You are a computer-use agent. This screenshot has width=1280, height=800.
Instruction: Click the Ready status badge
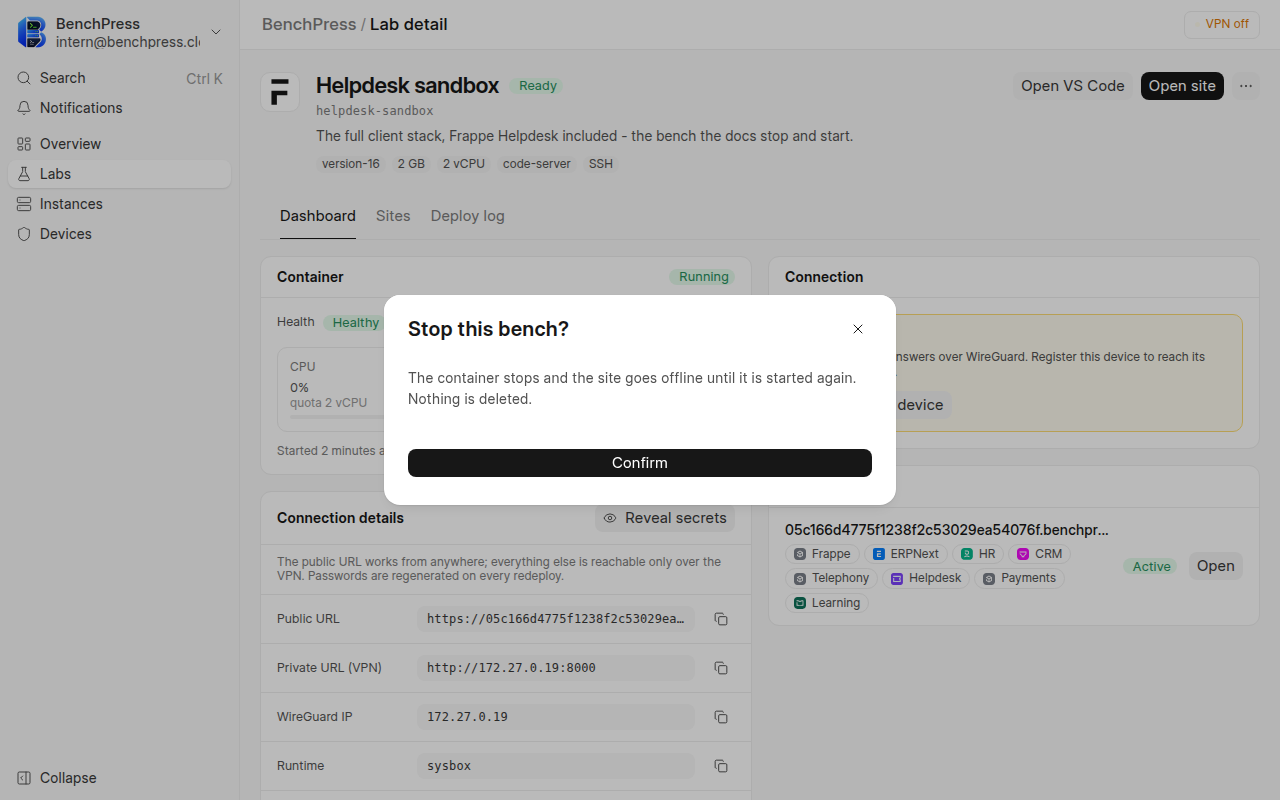click(538, 86)
